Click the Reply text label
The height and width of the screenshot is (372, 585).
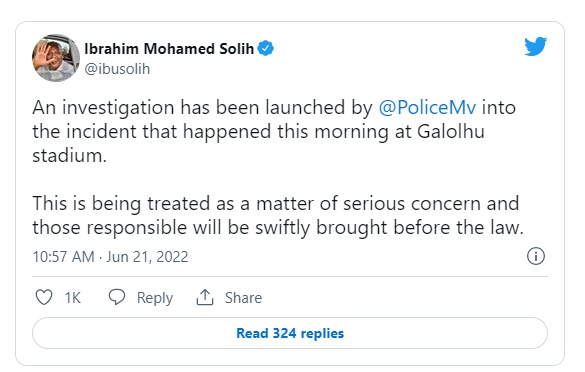pyautogui.click(x=155, y=298)
